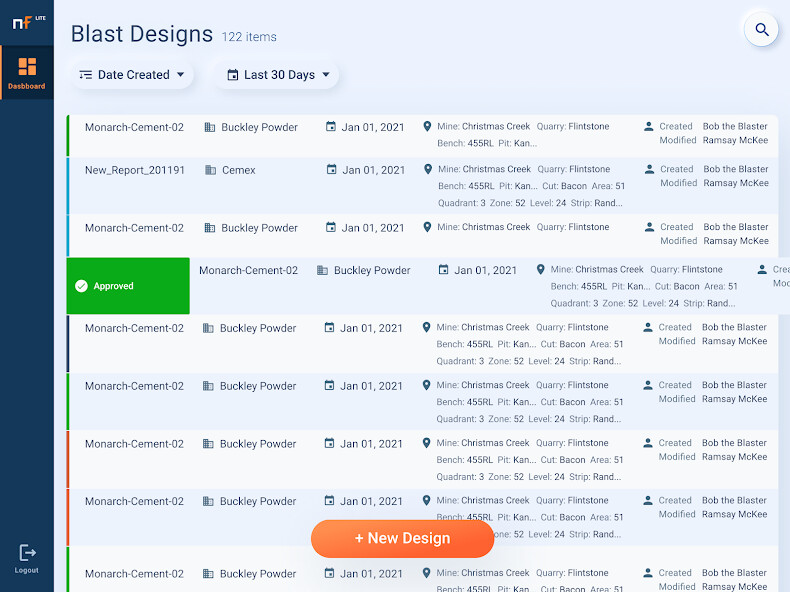
Task: Select Monarch-Cement-02 in the Approved row
Action: tap(248, 271)
